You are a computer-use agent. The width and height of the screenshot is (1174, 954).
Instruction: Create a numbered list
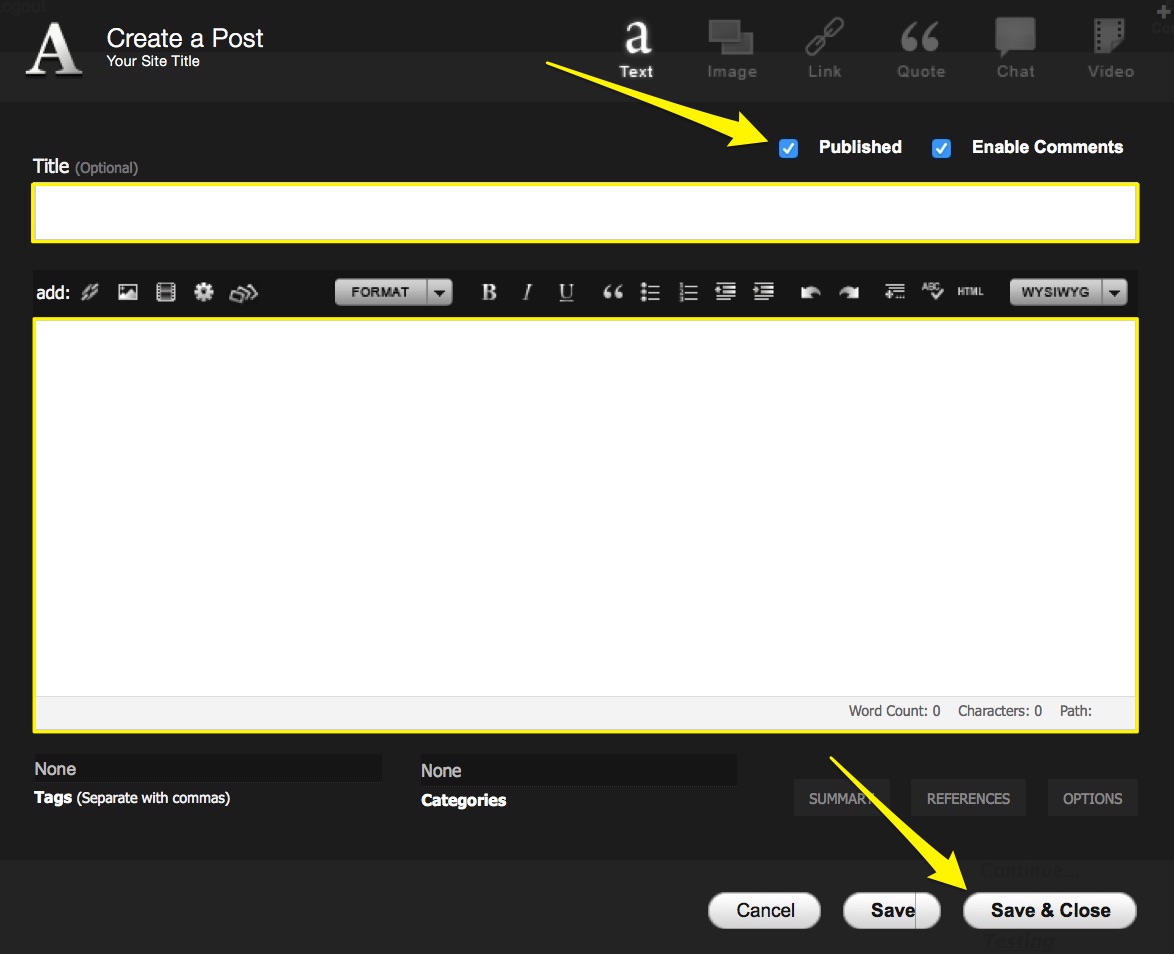pos(688,292)
